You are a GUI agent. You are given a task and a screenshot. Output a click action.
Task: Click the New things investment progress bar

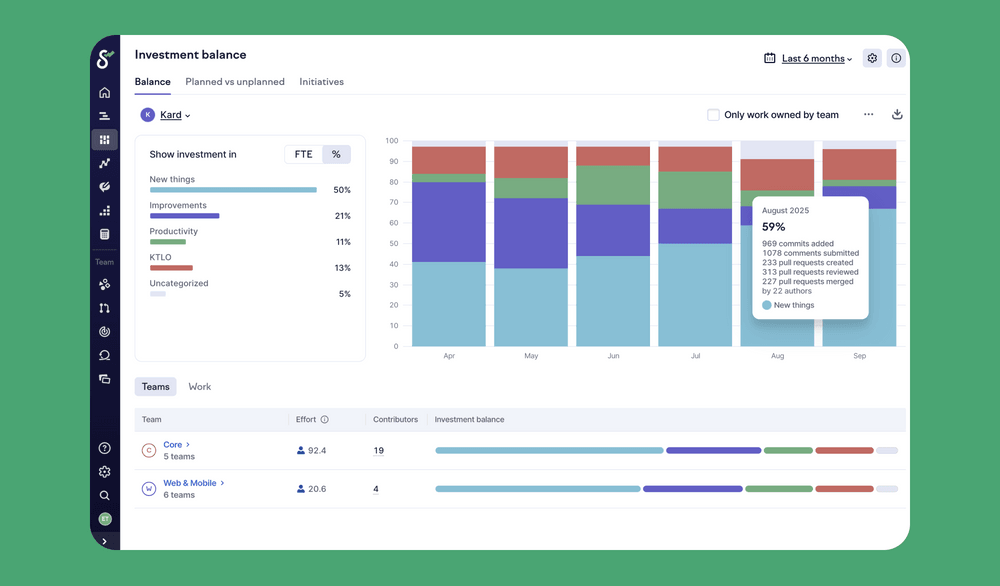pos(233,189)
